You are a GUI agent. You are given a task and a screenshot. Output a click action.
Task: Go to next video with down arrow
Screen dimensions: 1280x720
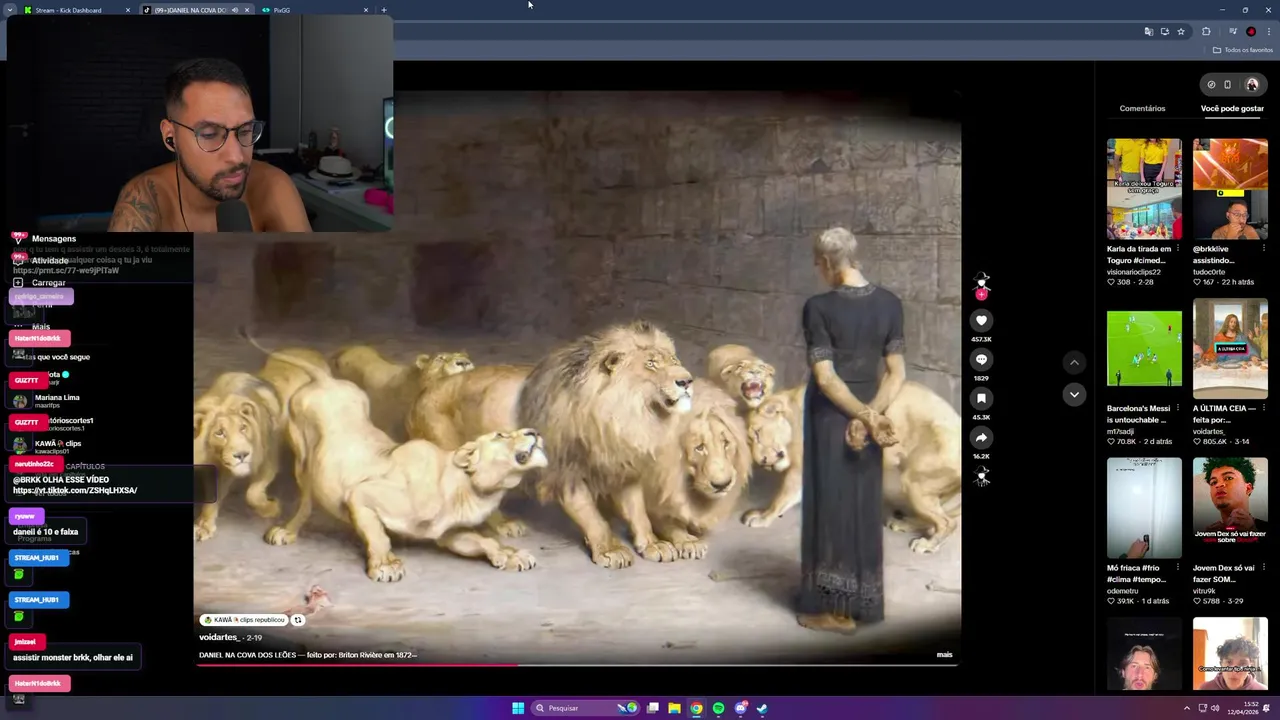pos(1074,394)
